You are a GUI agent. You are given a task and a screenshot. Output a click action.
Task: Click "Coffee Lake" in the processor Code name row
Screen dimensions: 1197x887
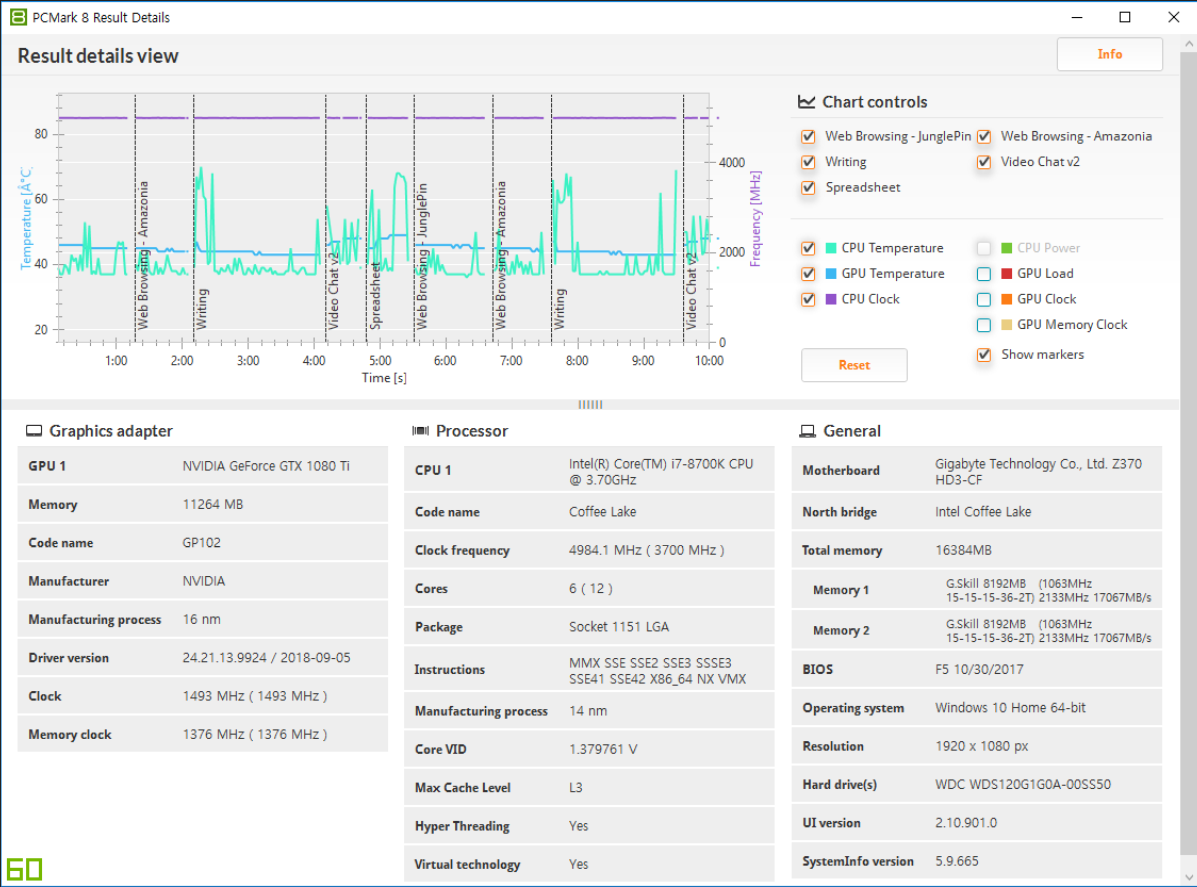tap(602, 512)
